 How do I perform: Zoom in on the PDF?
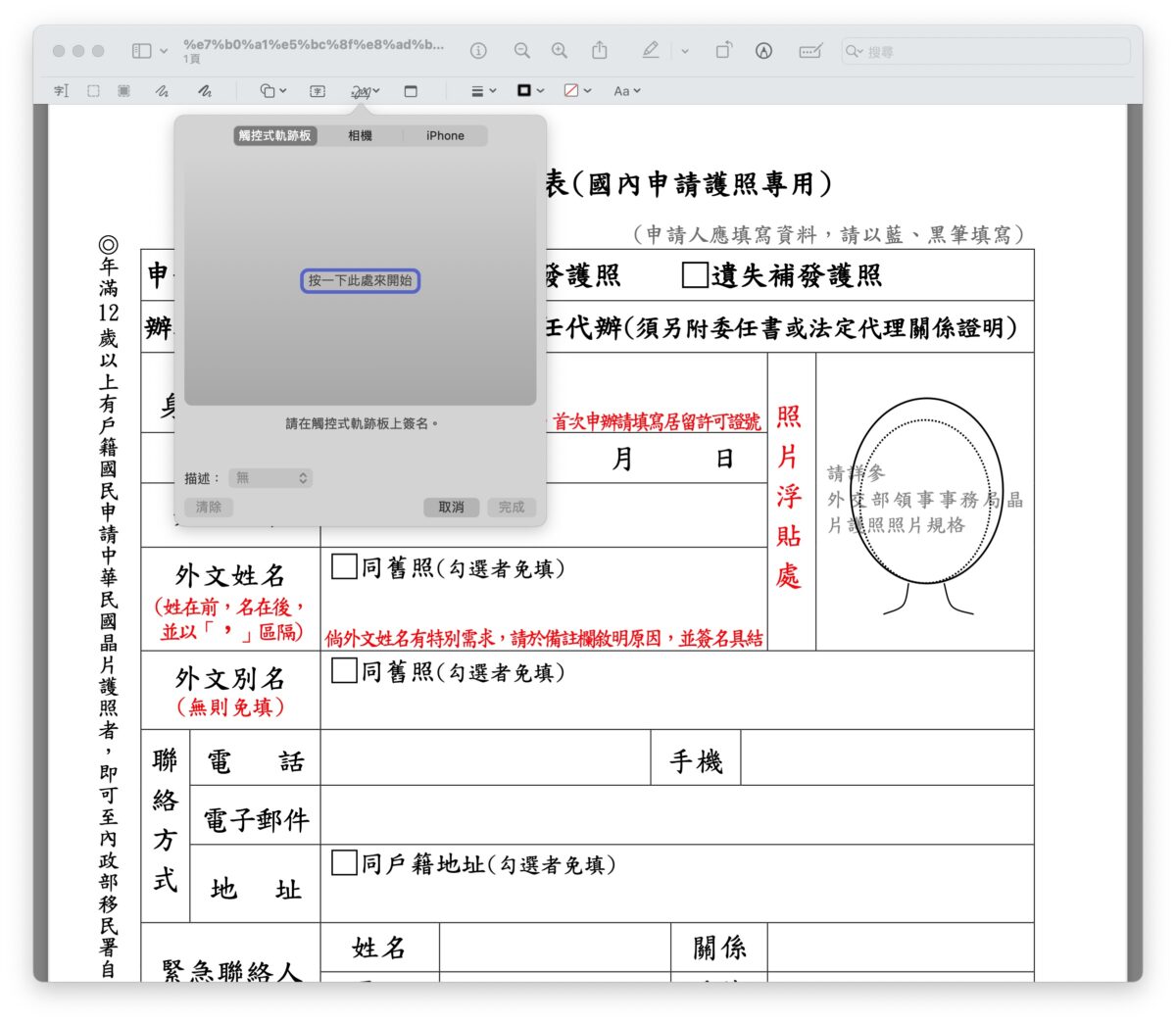(x=560, y=51)
